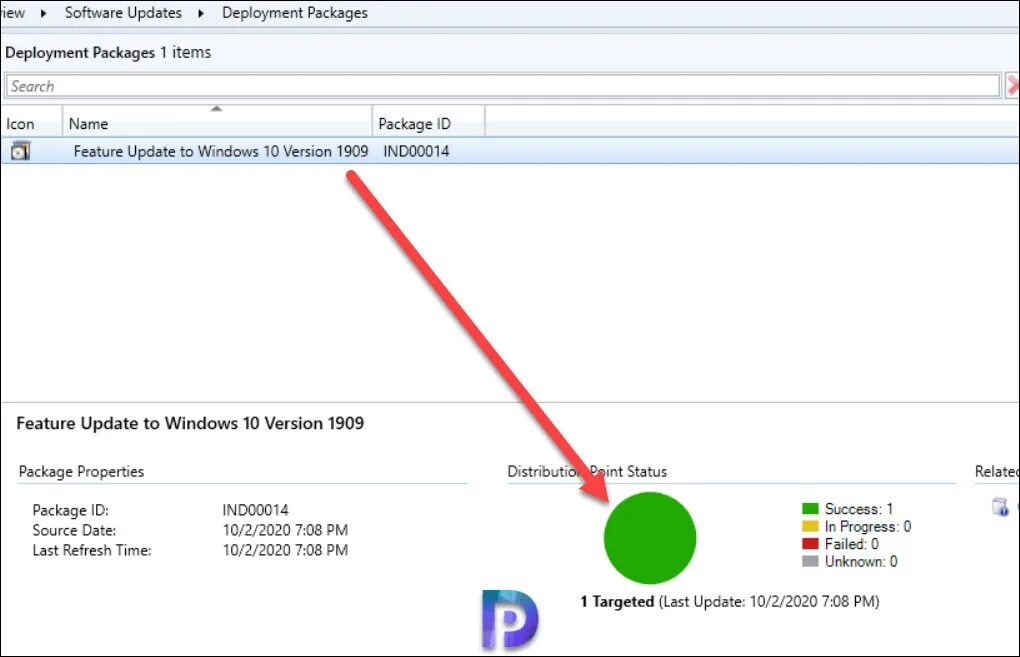Expand the arrow before Deployment Packages
The image size is (1020, 657).
point(201,13)
